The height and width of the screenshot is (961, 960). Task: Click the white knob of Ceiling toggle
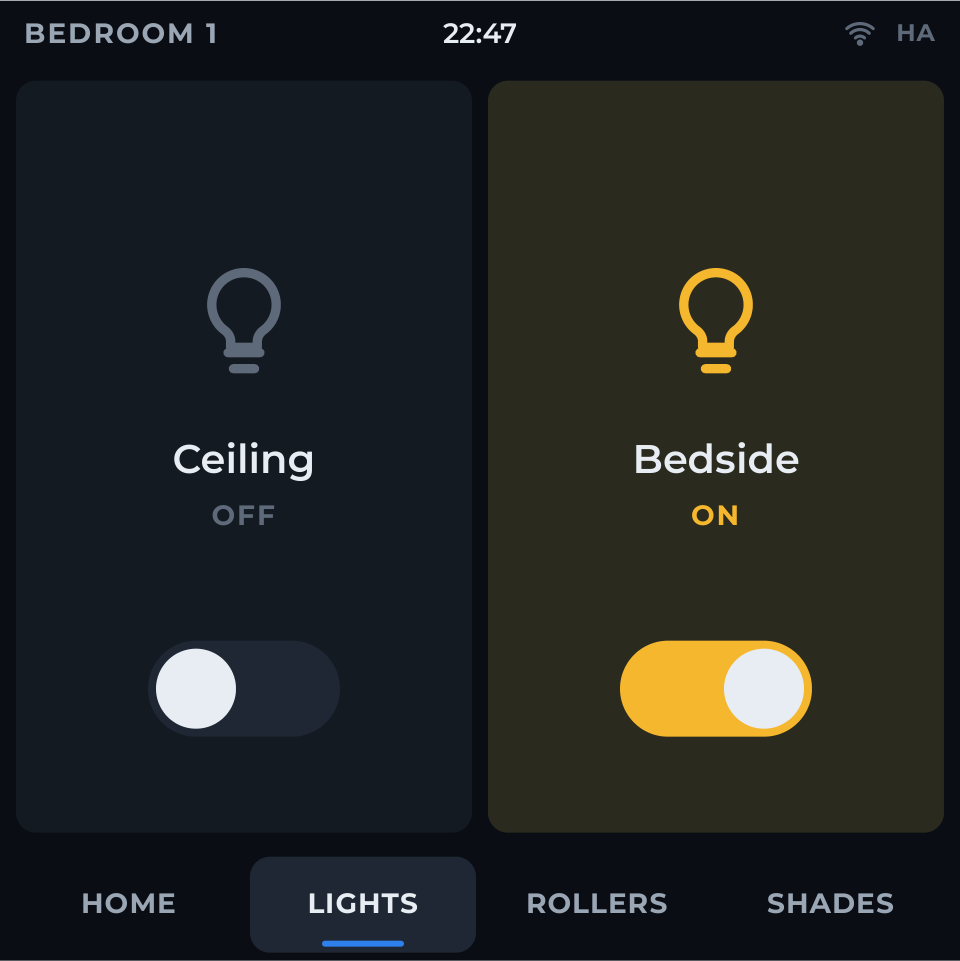pos(196,688)
